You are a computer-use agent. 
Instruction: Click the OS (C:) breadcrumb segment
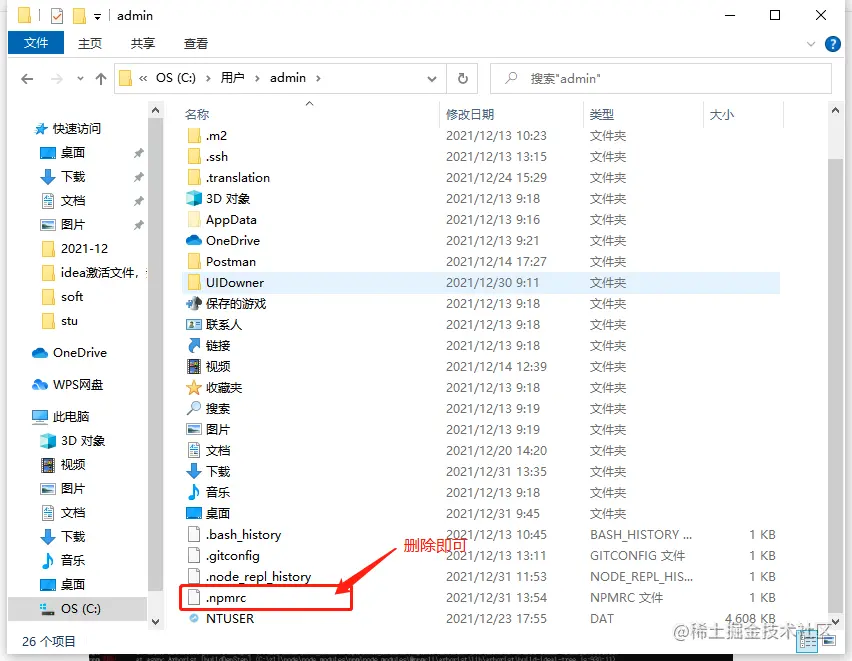coord(176,78)
